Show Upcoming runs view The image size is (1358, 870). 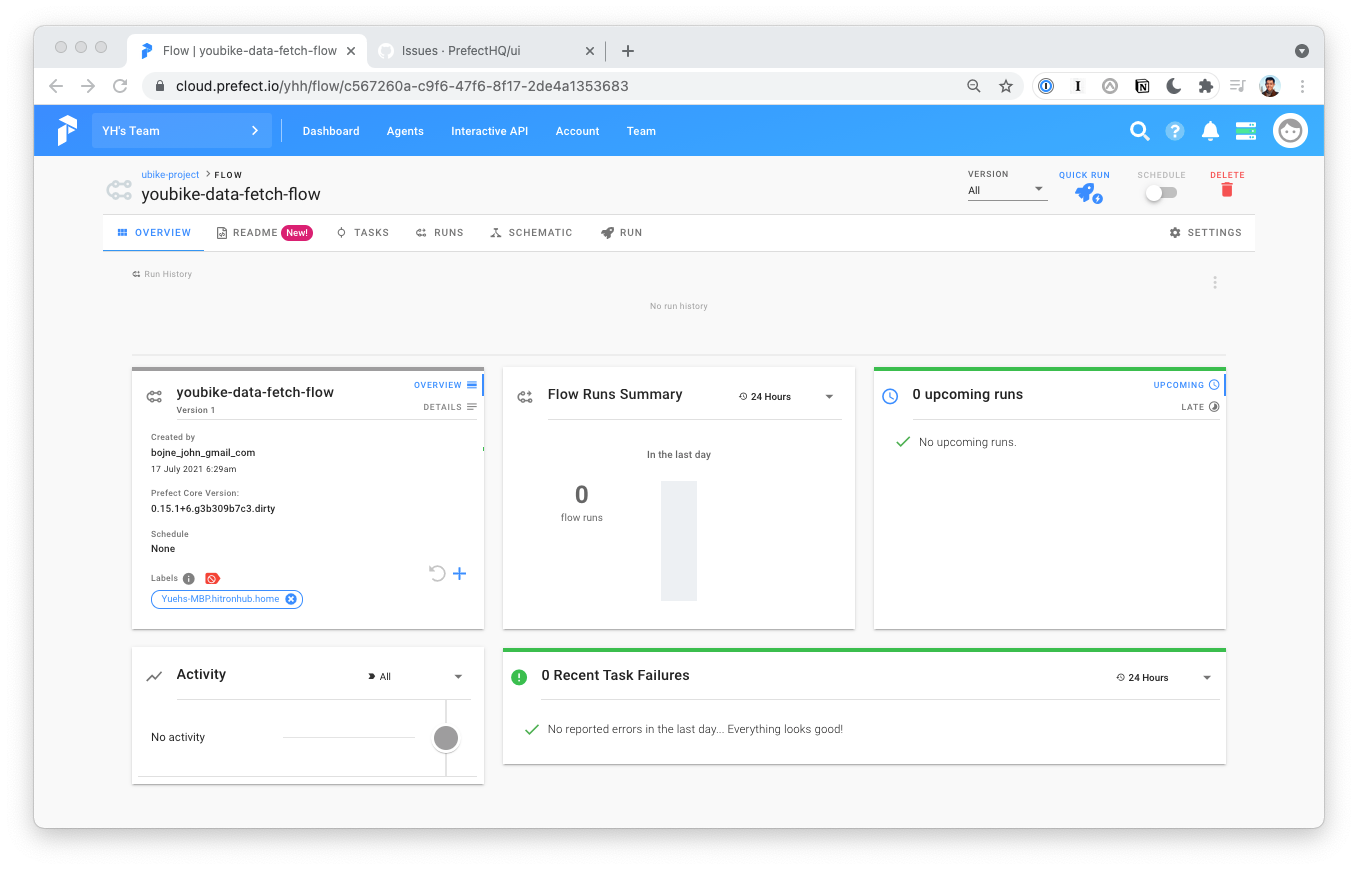tap(1187, 385)
